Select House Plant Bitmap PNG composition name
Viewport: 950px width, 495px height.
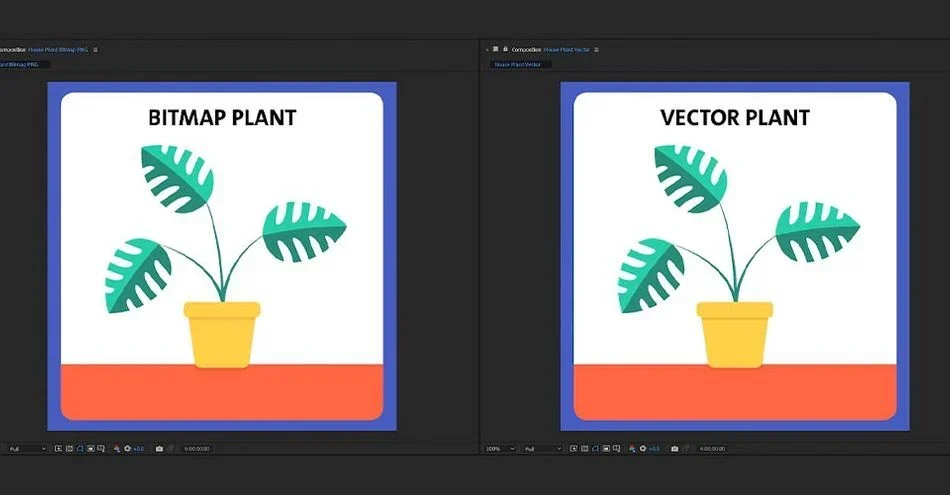point(58,50)
